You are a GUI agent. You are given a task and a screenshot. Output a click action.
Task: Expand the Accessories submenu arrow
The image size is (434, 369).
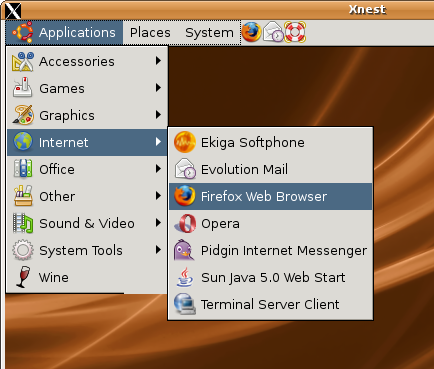pyautogui.click(x=158, y=61)
